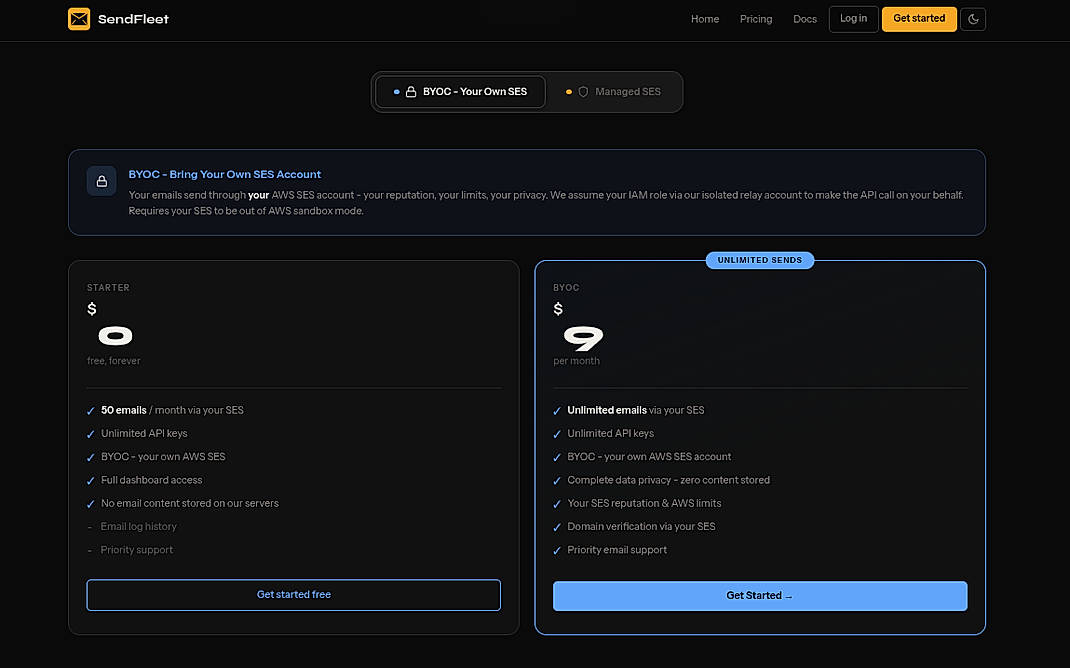Viewport: 1070px width, 668px height.
Task: Click the checkmark beside 'BYOC - your own AWS SES account'
Action: coord(557,457)
